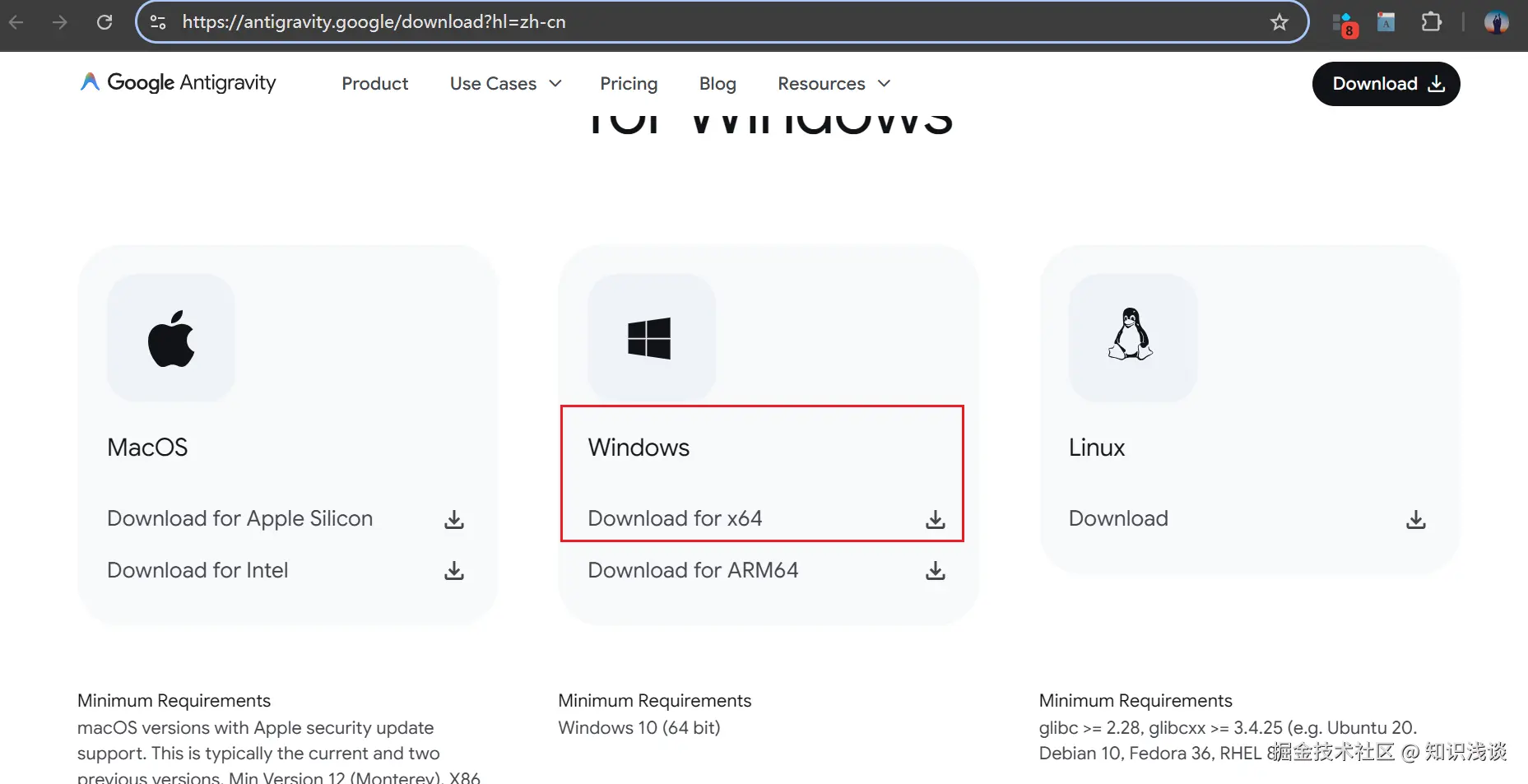Click the translate extension icon in toolbar
Image resolution: width=1528 pixels, height=784 pixels.
tap(1386, 22)
